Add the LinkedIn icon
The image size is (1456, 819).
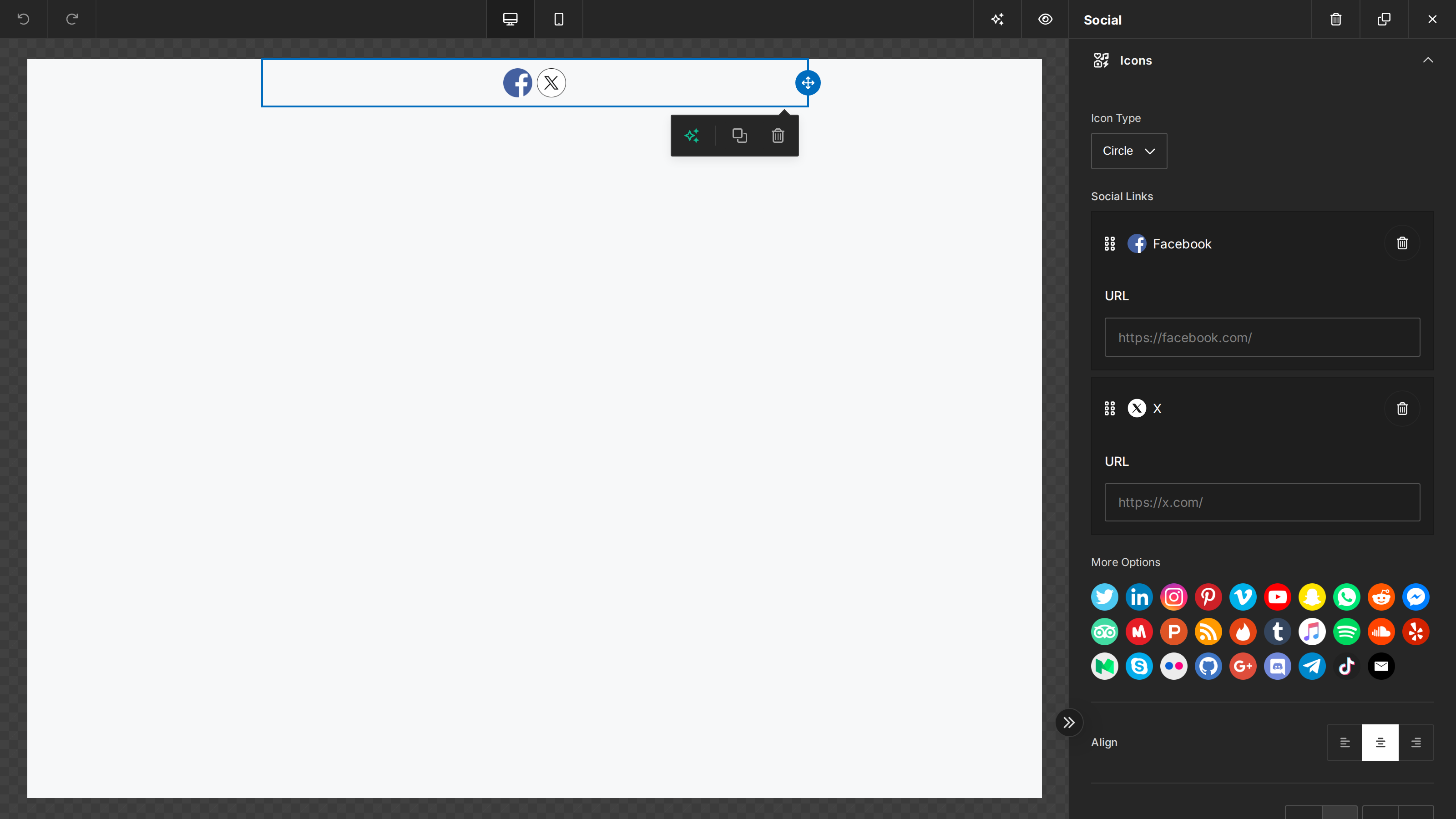click(1139, 597)
